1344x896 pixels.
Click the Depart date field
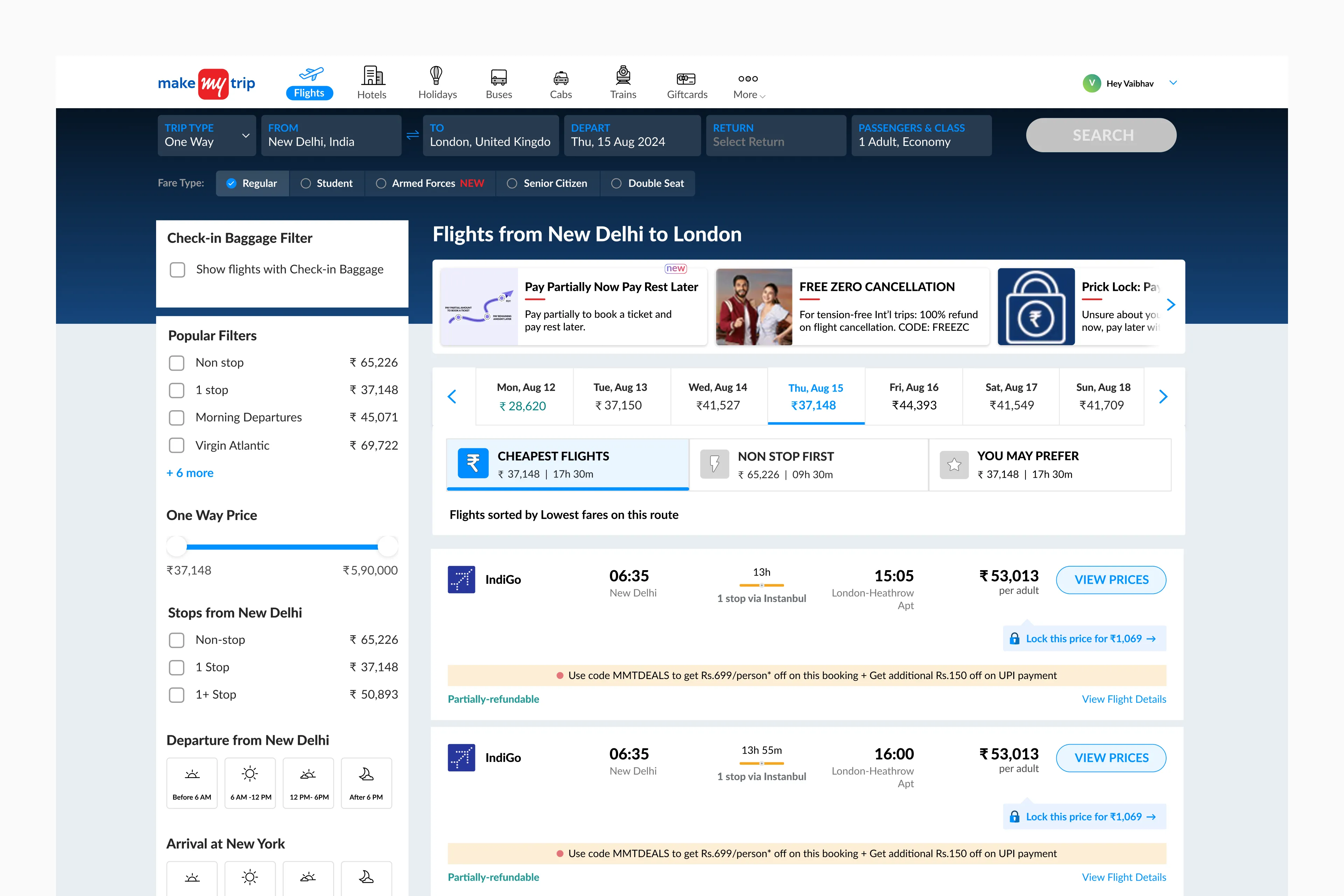pyautogui.click(x=631, y=135)
